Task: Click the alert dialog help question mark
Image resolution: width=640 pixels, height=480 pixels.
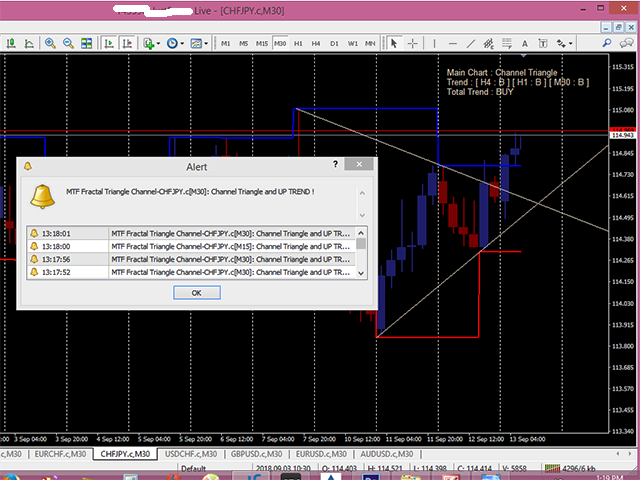Action: point(335,164)
